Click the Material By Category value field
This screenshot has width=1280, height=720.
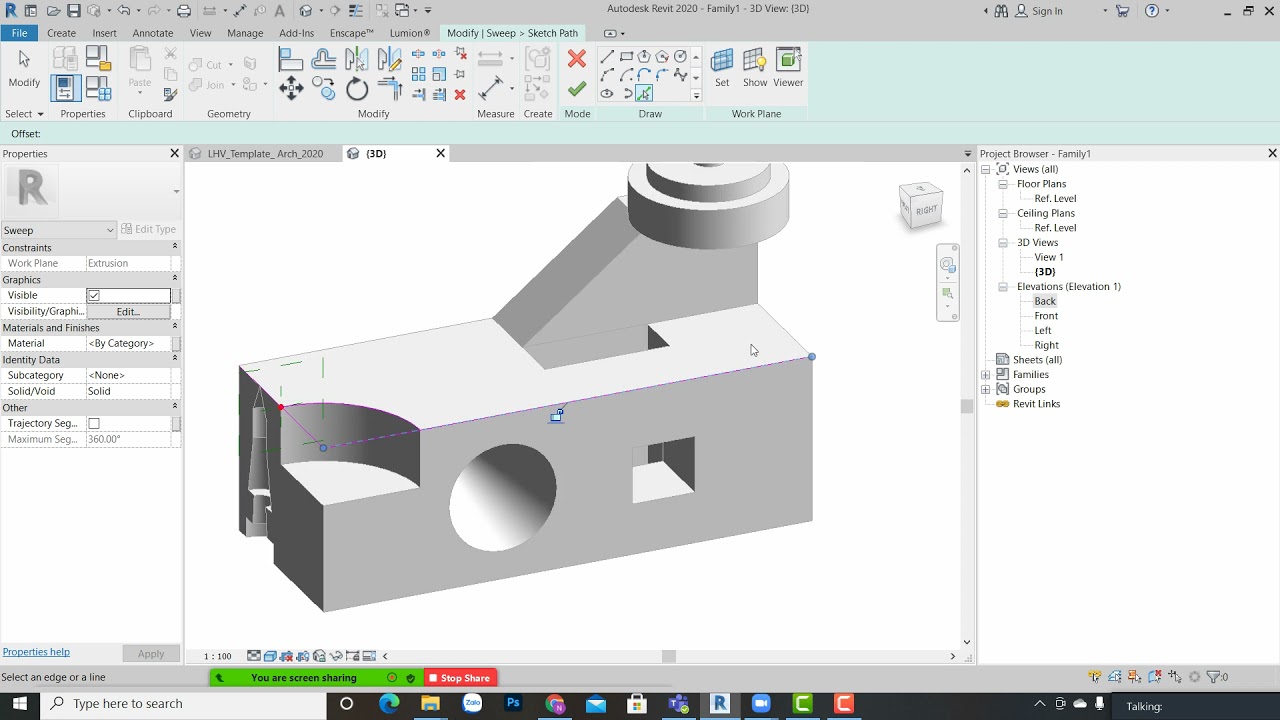[128, 344]
